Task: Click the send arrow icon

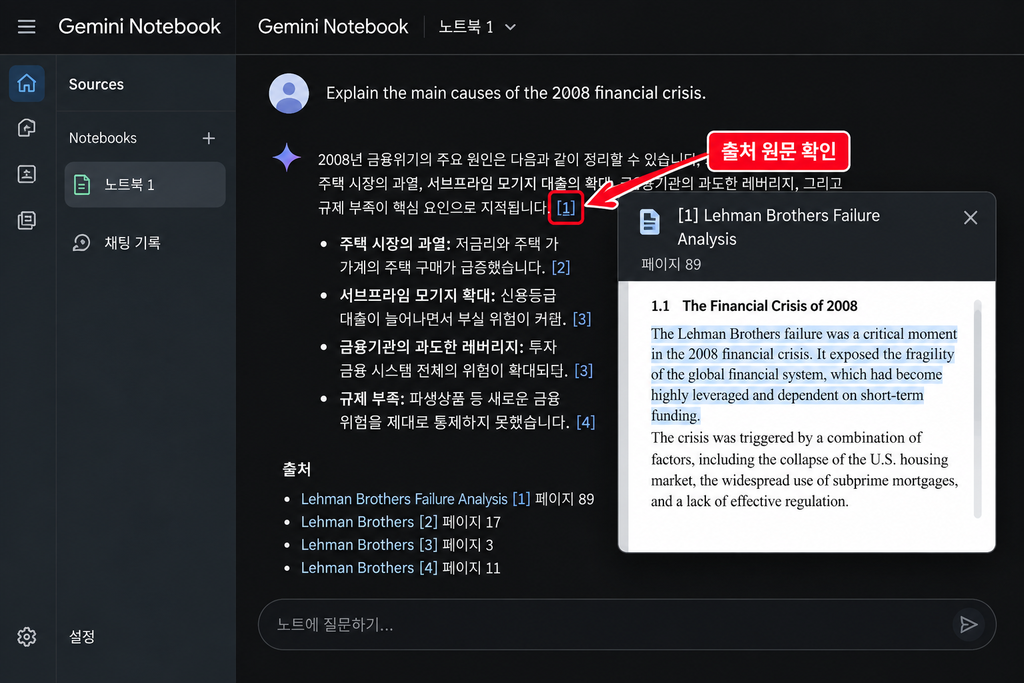Action: 968,625
